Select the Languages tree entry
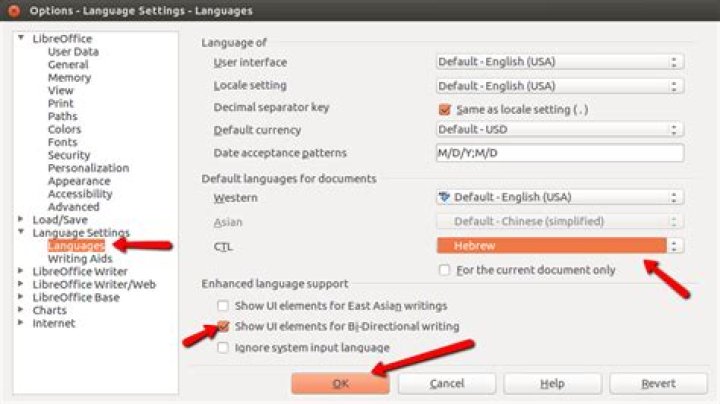The width and height of the screenshot is (720, 404). point(76,246)
